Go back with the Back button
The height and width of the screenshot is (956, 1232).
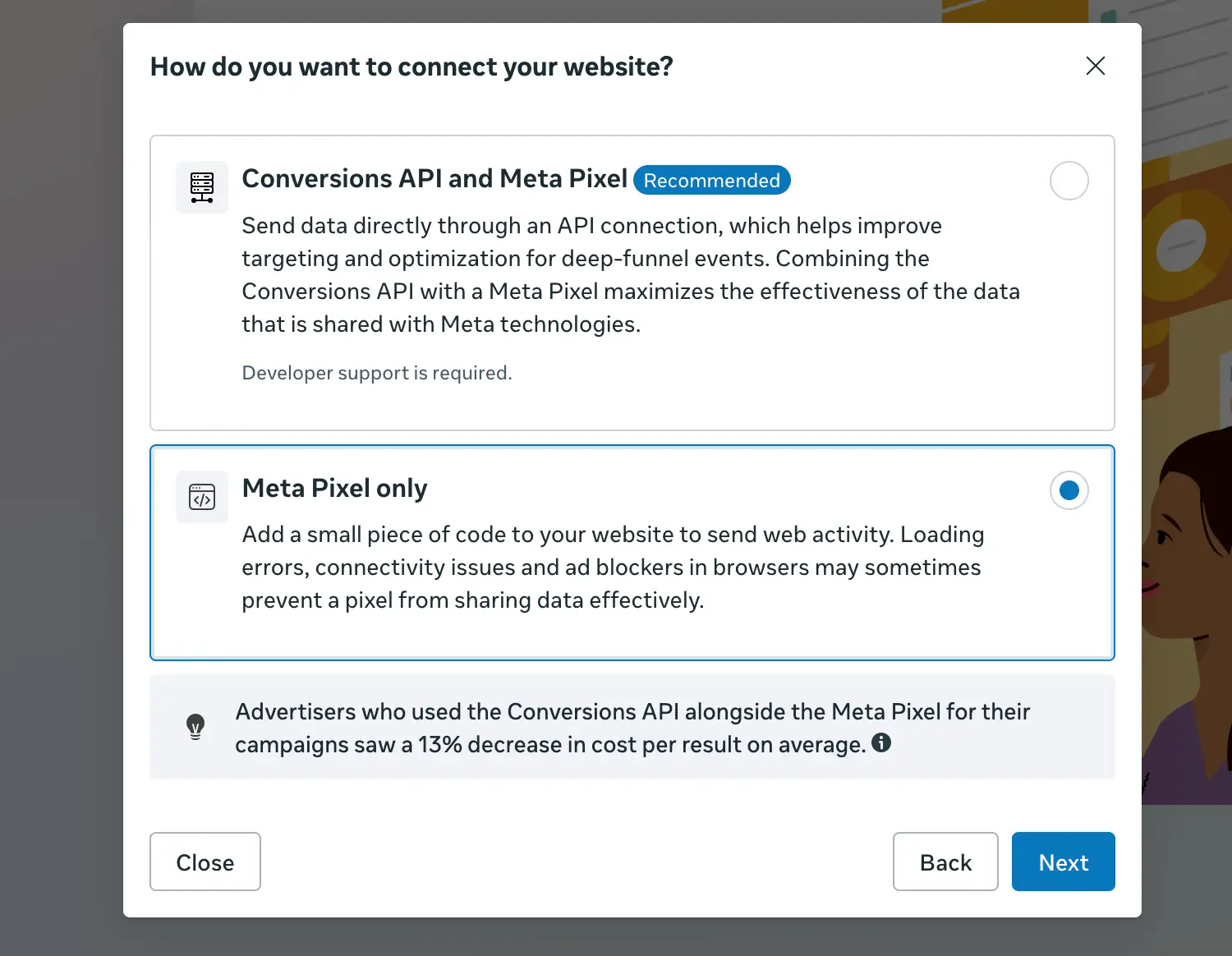(x=945, y=862)
